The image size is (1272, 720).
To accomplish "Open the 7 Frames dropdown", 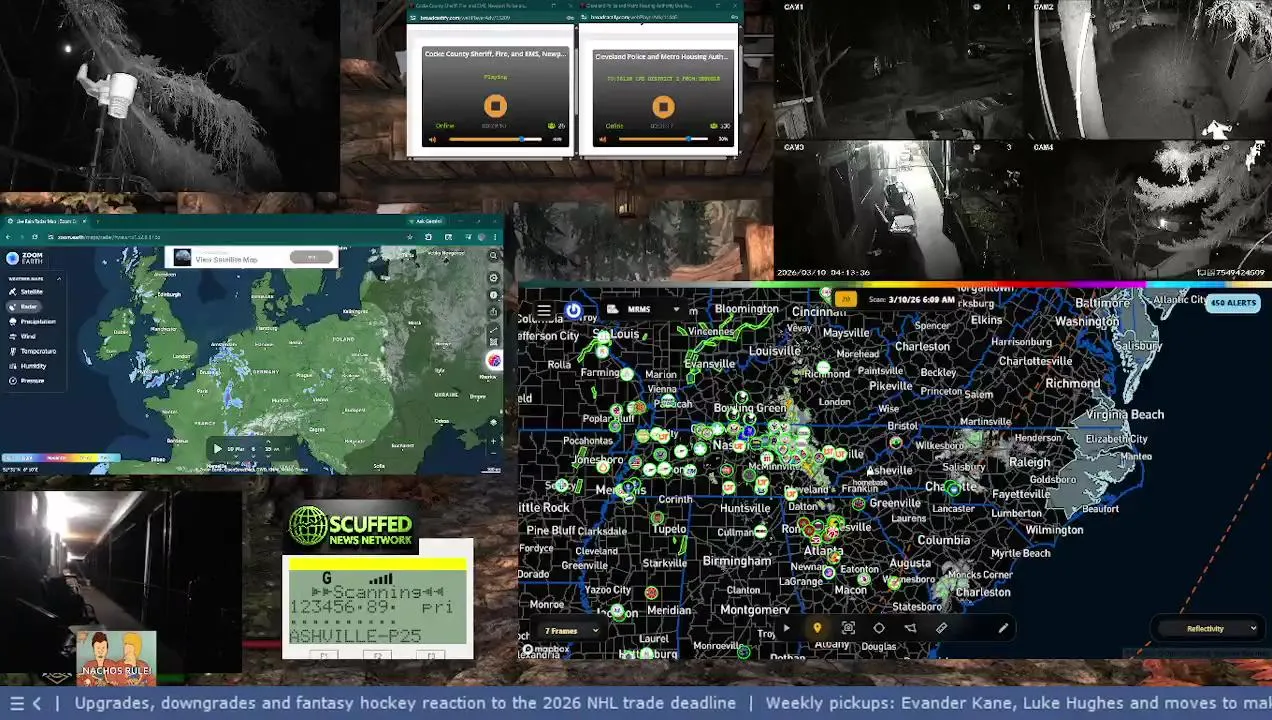I will click(x=571, y=631).
